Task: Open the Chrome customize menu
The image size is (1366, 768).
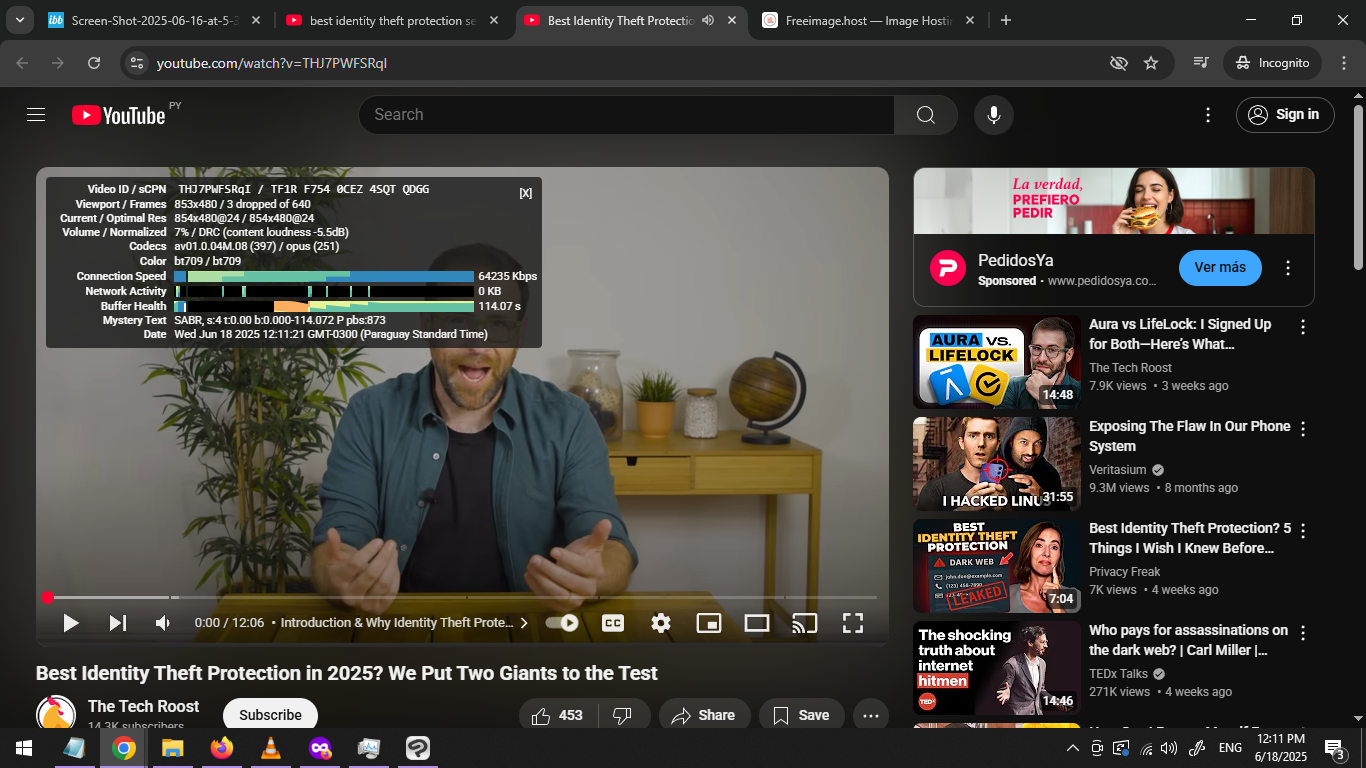Action: [1343, 63]
